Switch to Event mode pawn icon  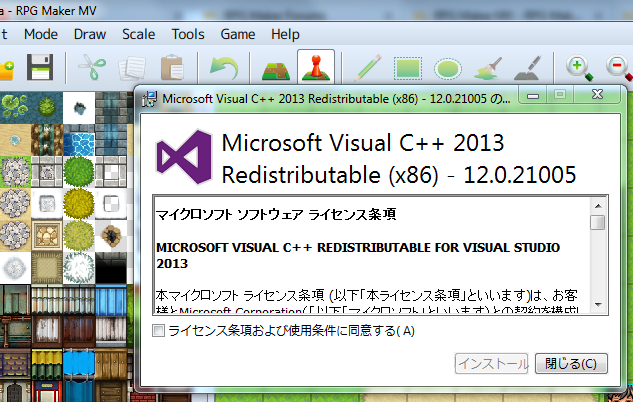point(316,67)
